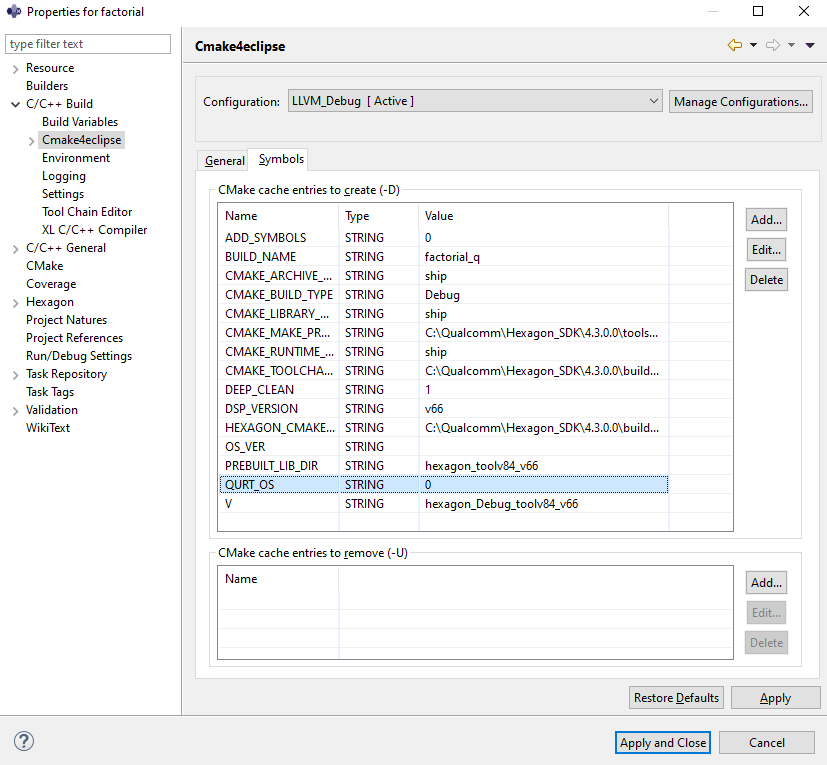The height and width of the screenshot is (765, 827).
Task: Click the Apply button
Action: pos(775,697)
